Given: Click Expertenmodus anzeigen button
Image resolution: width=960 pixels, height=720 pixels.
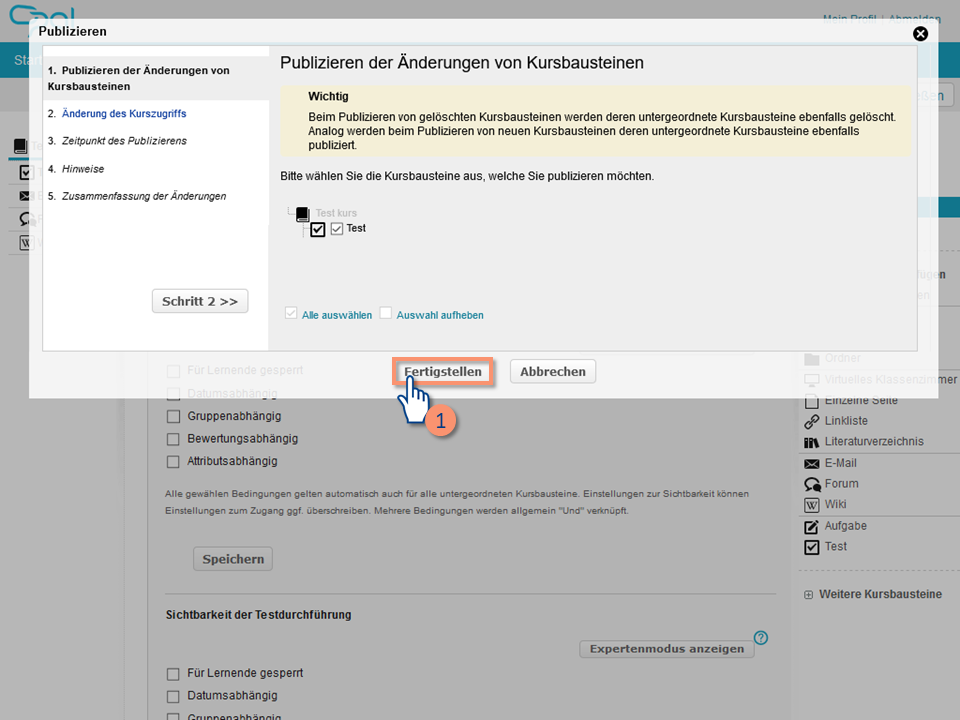Looking at the screenshot, I should pyautogui.click(x=667, y=649).
